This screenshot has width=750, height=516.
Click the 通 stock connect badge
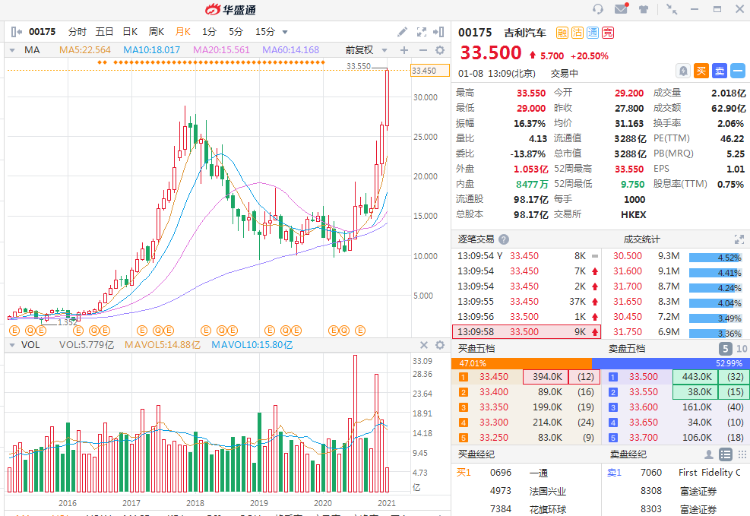(x=593, y=33)
